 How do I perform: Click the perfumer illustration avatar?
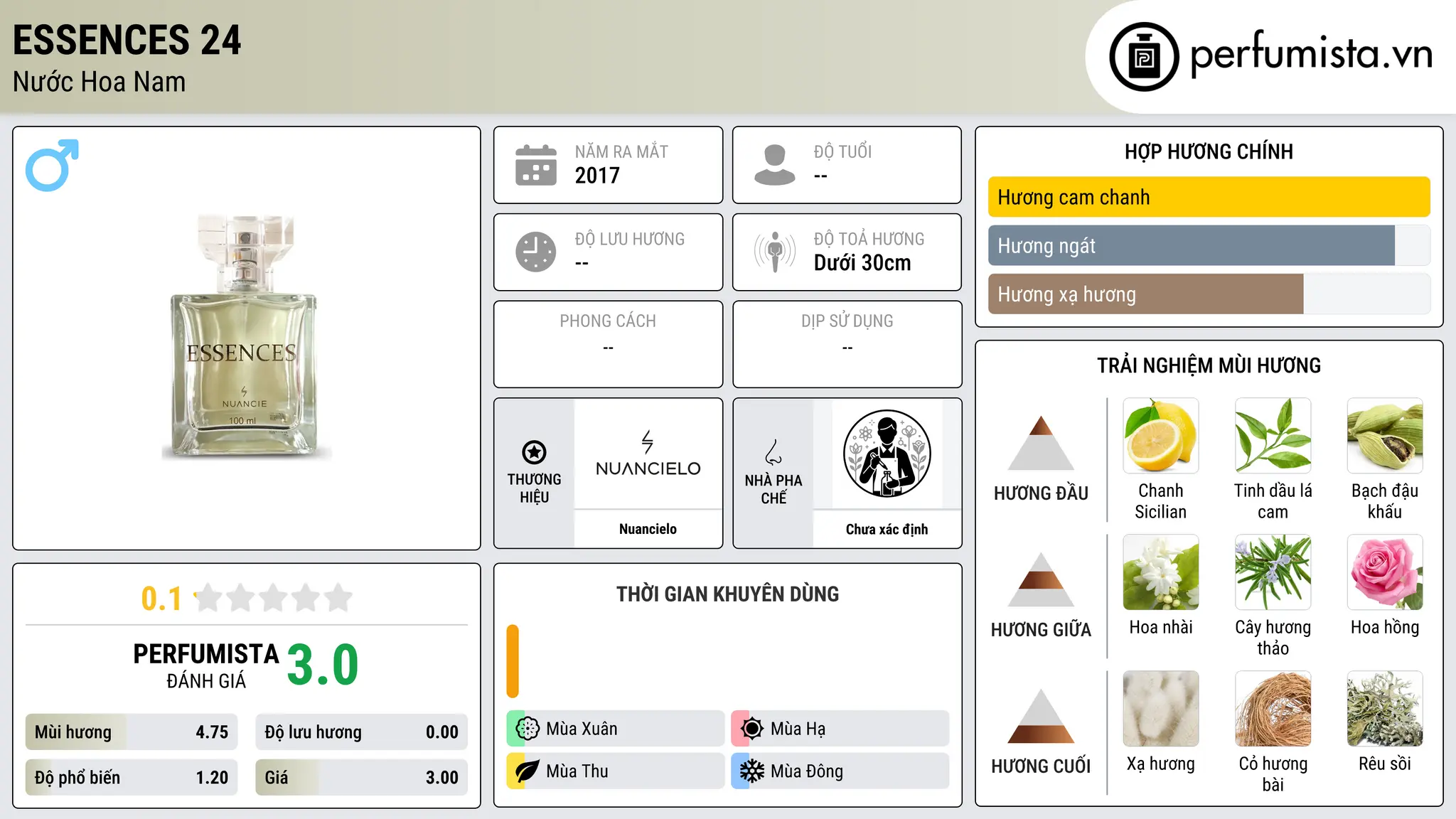coord(887,454)
